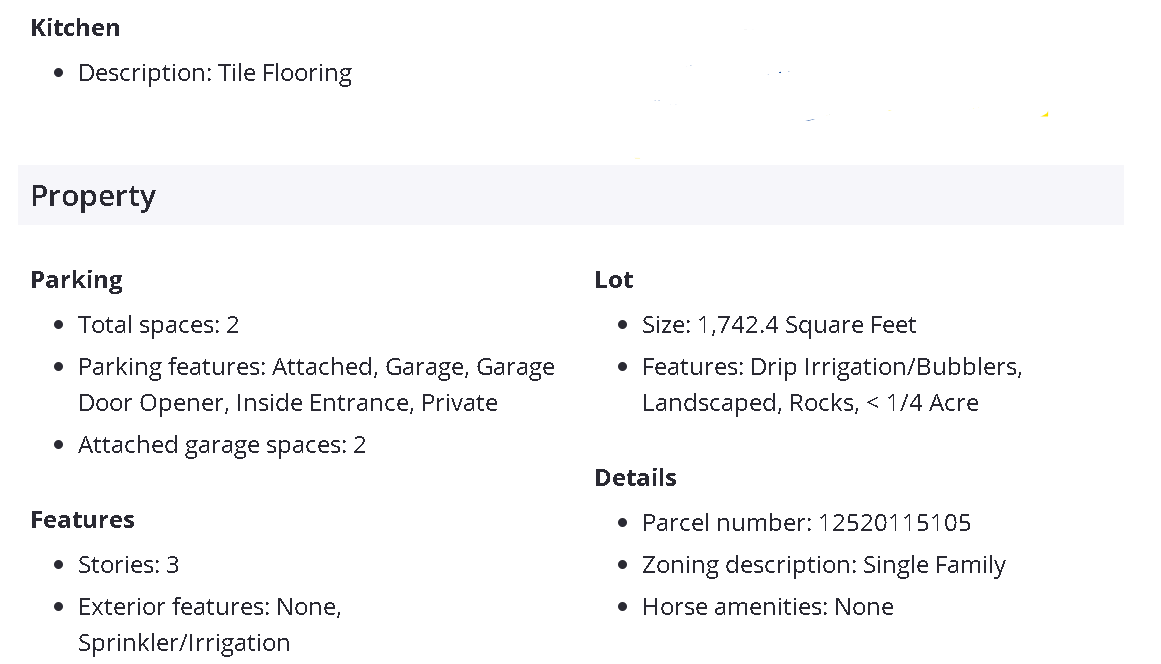1161x664 pixels.
Task: Click the Lot subsection heading
Action: (x=614, y=280)
